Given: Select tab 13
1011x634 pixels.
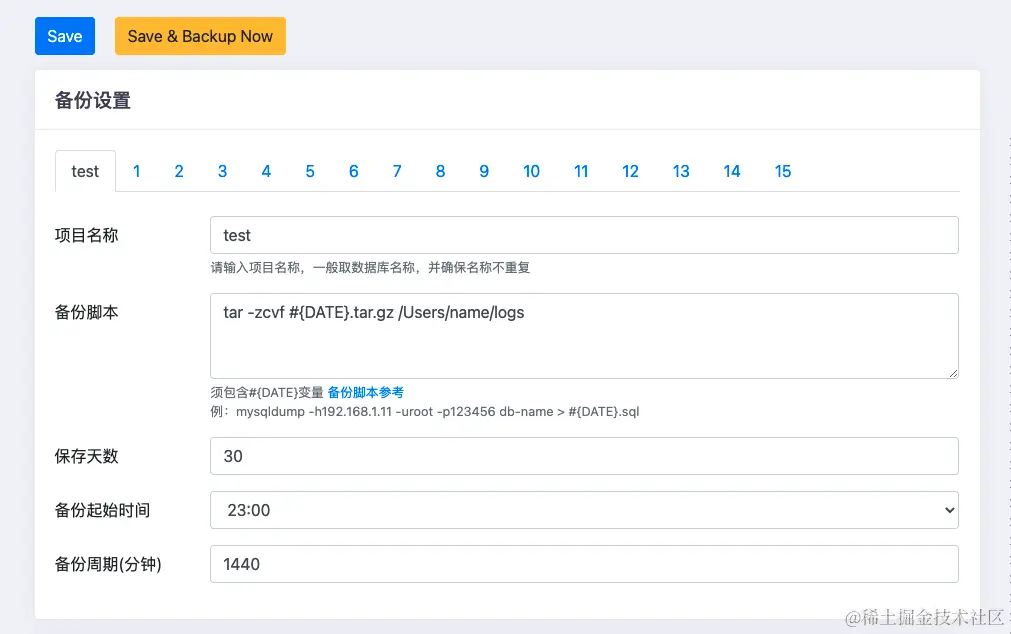Looking at the screenshot, I should pos(681,171).
